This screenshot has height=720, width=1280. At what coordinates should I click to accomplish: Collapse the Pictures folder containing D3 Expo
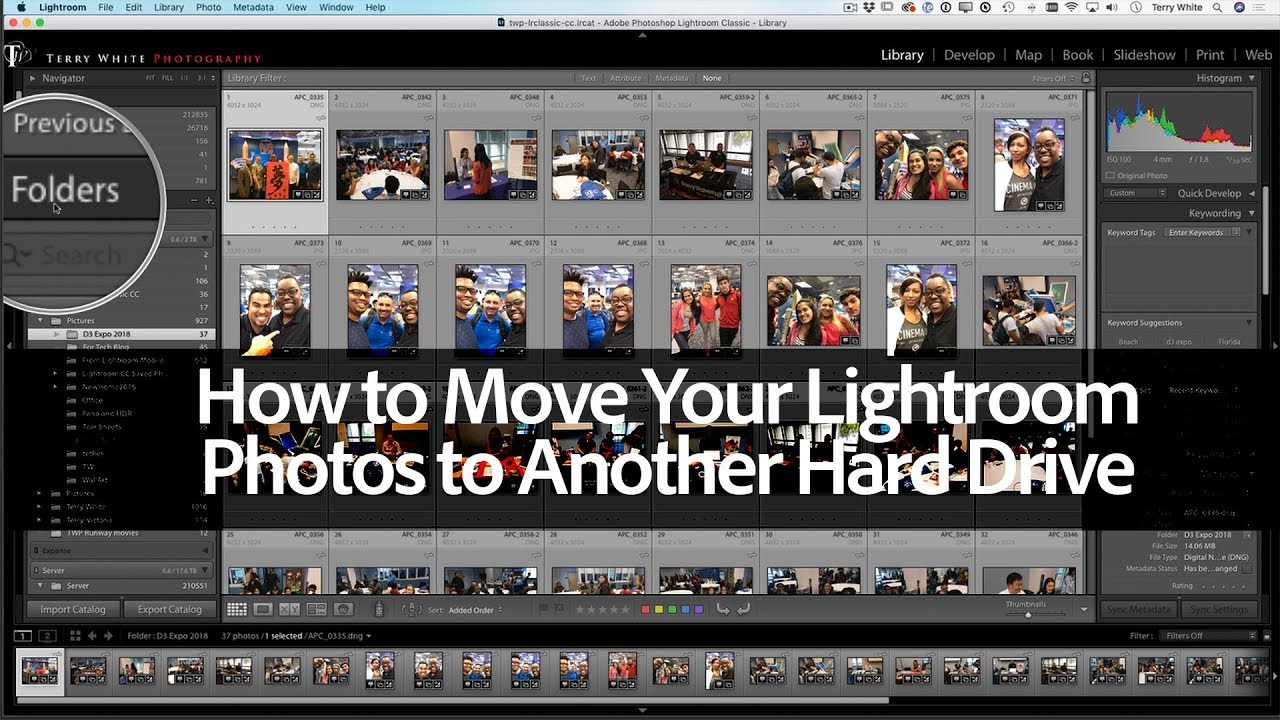[x=41, y=321]
